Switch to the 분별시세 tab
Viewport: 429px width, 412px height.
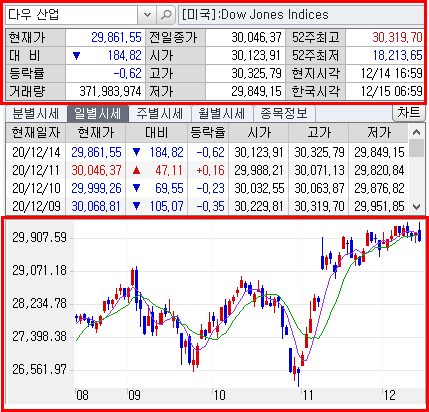36,114
